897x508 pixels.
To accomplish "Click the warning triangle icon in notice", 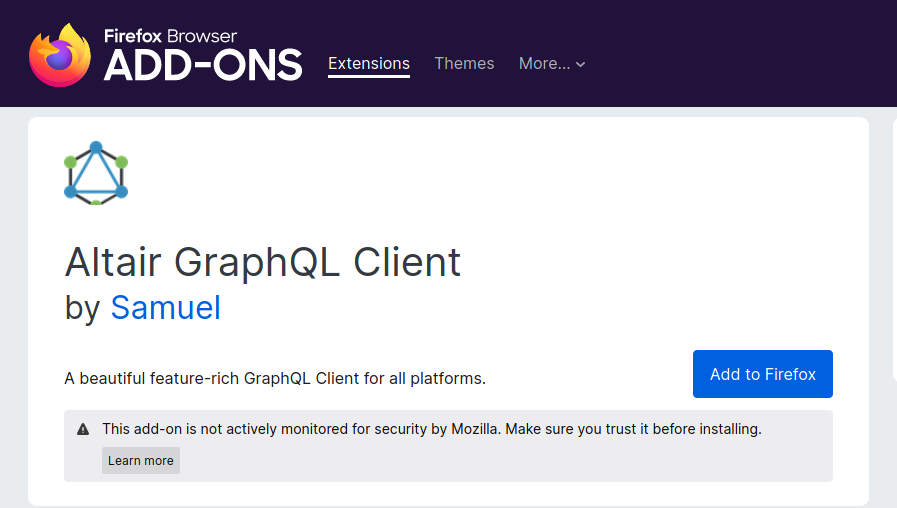I will pos(83,430).
